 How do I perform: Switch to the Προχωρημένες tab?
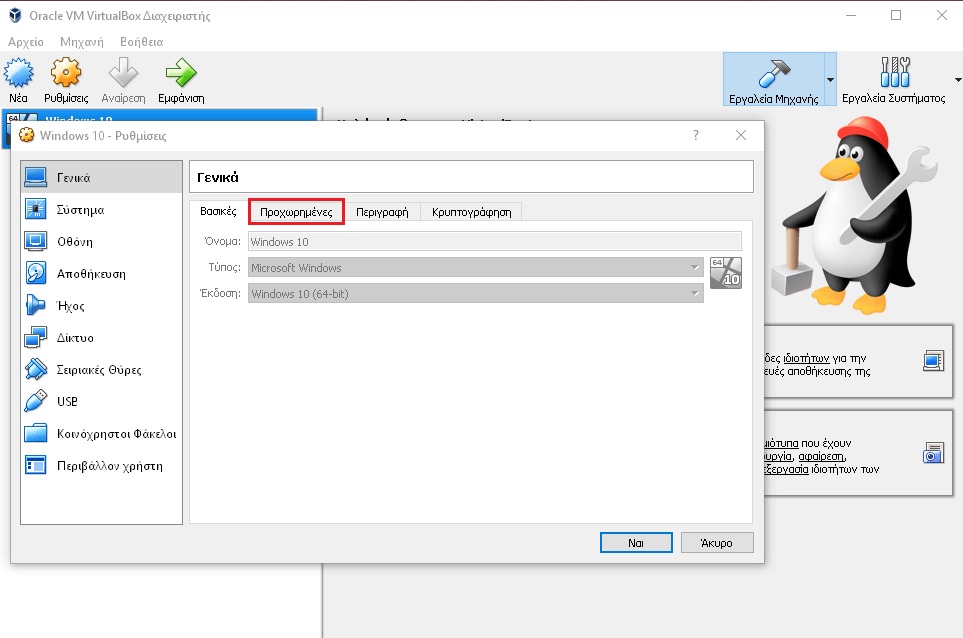pyautogui.click(x=296, y=212)
